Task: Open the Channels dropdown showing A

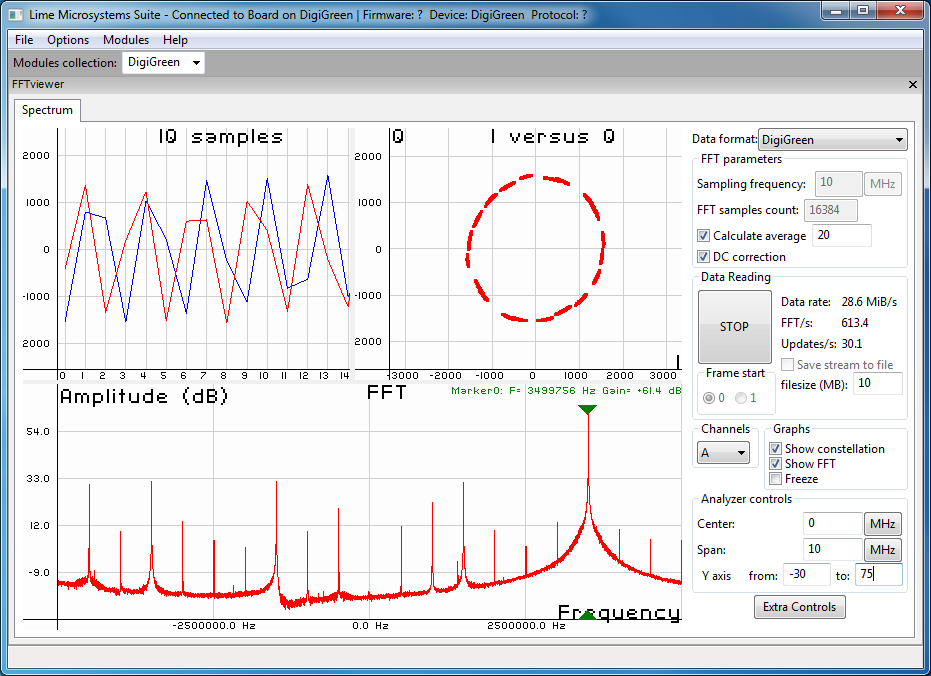Action: pyautogui.click(x=723, y=453)
